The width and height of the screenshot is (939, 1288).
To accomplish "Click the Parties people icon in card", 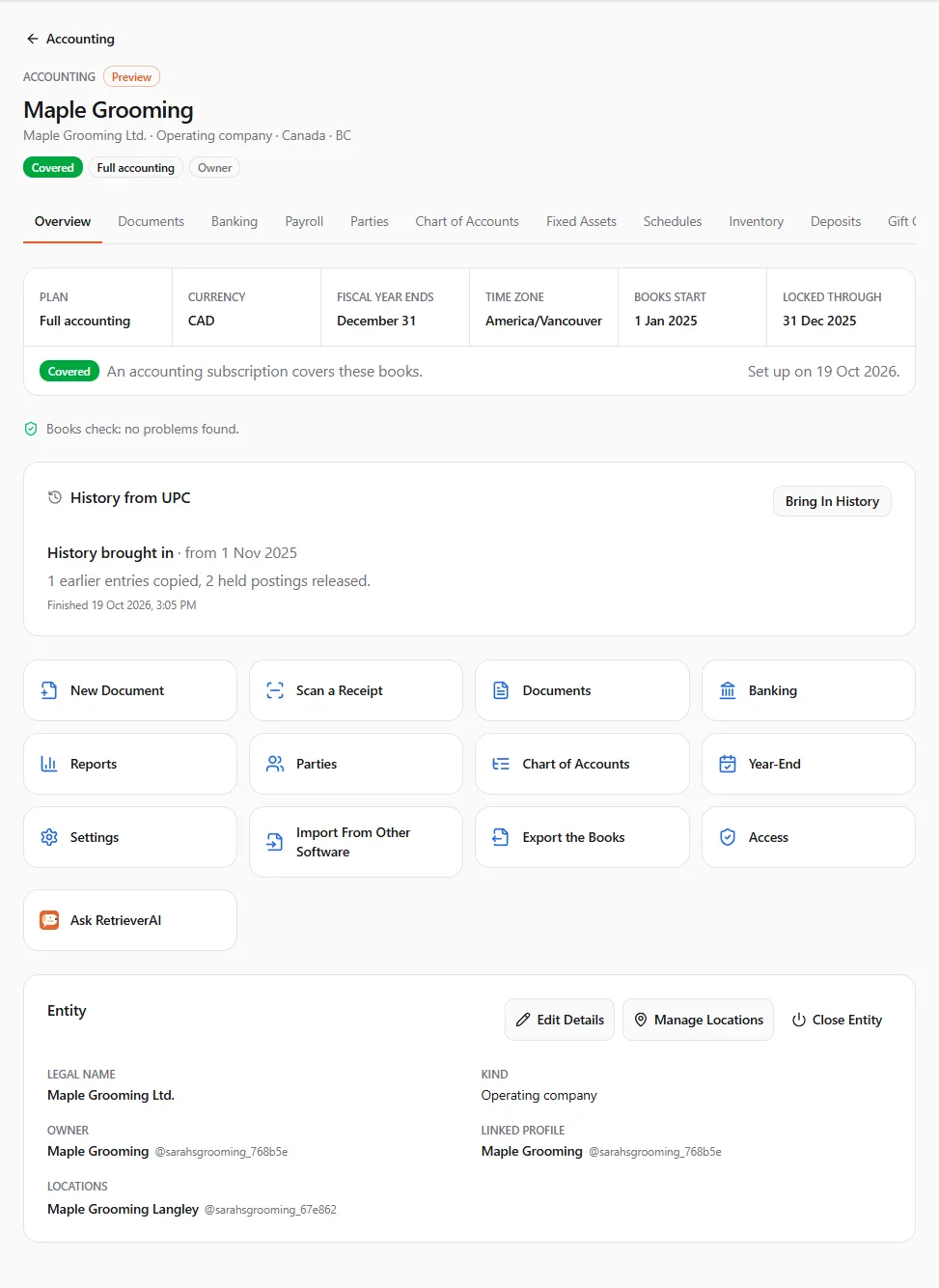I will 275,764.
